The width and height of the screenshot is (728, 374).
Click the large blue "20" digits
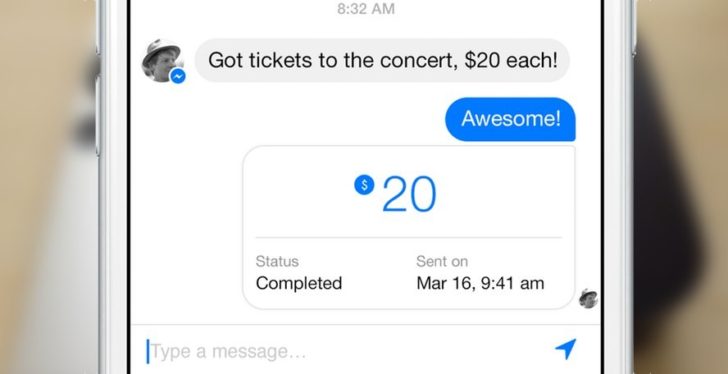410,194
